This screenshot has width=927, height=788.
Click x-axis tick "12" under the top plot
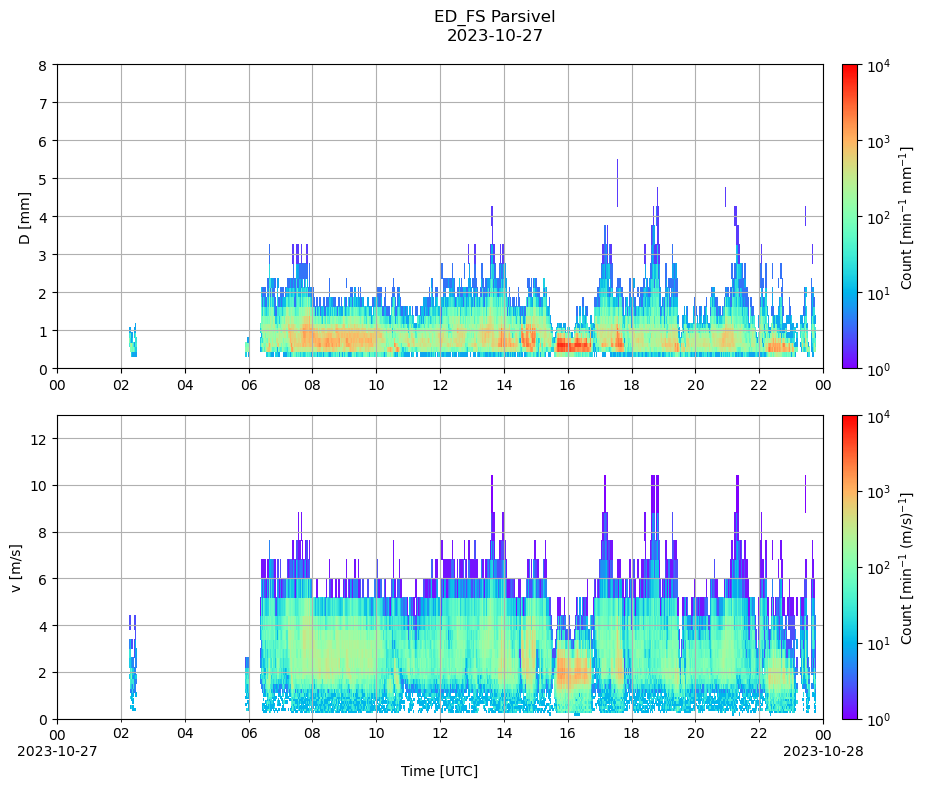440,385
